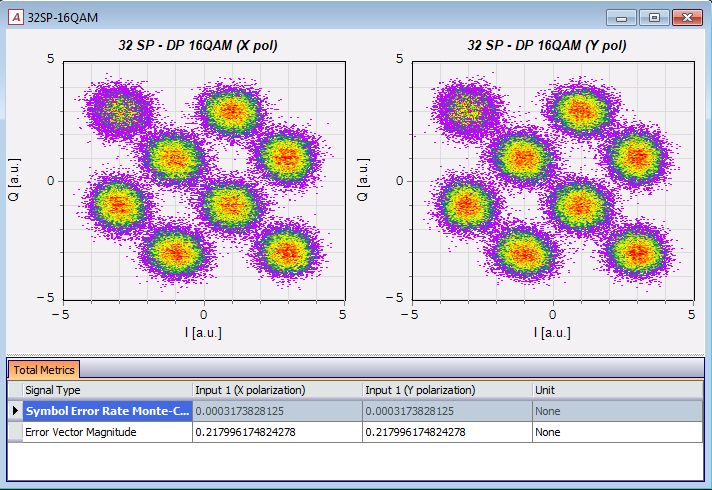Close the 32SP-16QAM window
This screenshot has width=712, height=490.
coord(686,17)
